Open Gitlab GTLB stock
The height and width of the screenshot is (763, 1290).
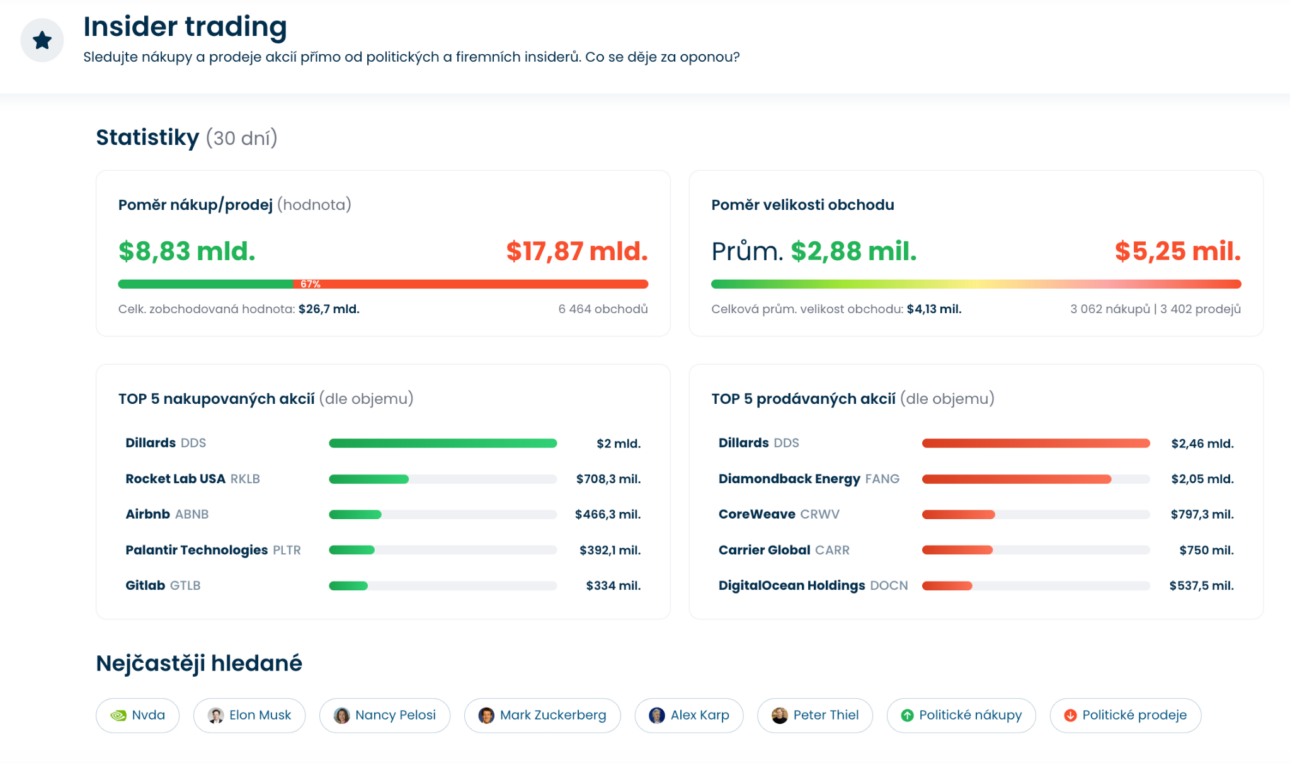coord(163,586)
